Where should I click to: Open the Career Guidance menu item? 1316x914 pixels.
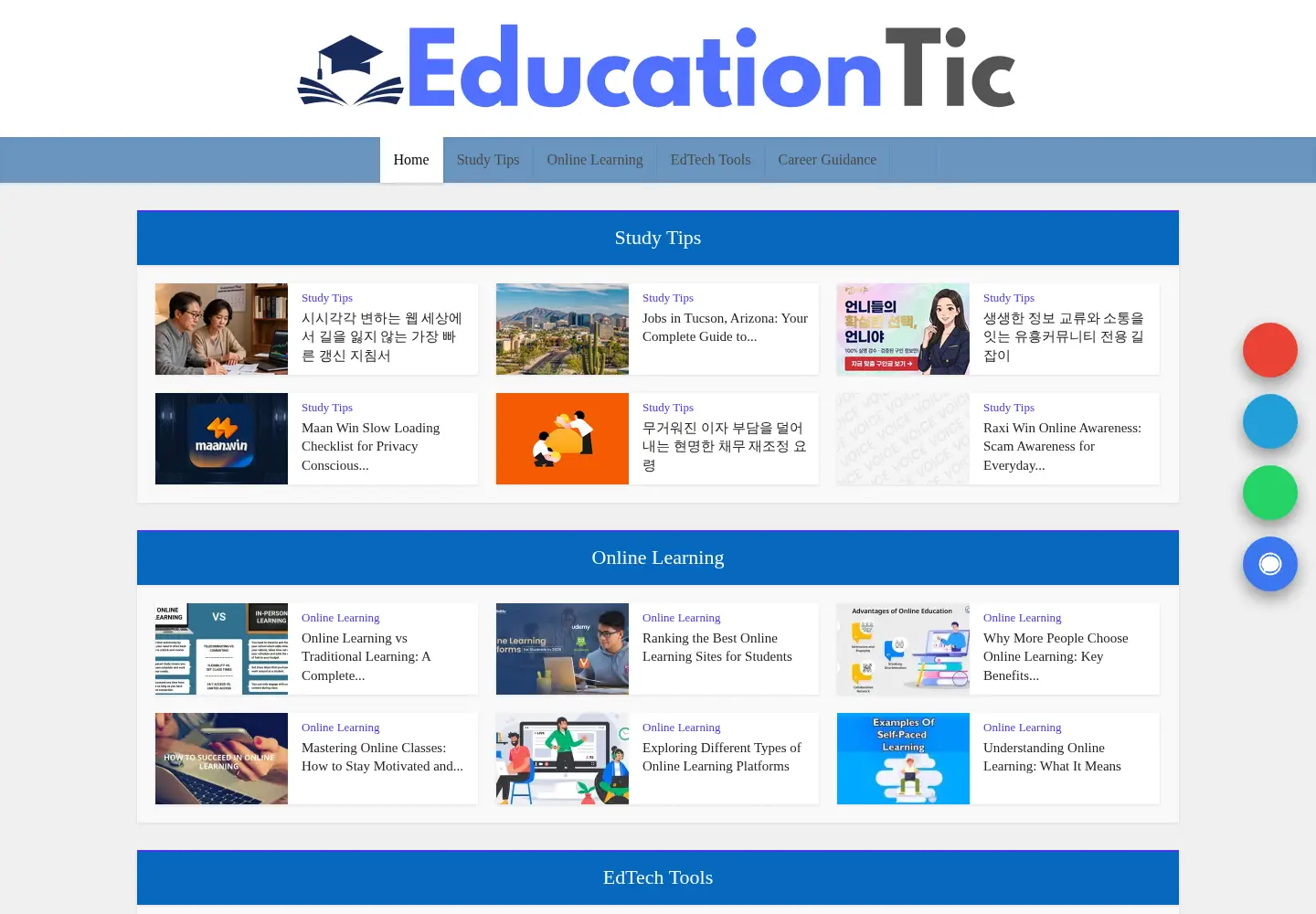(x=827, y=160)
